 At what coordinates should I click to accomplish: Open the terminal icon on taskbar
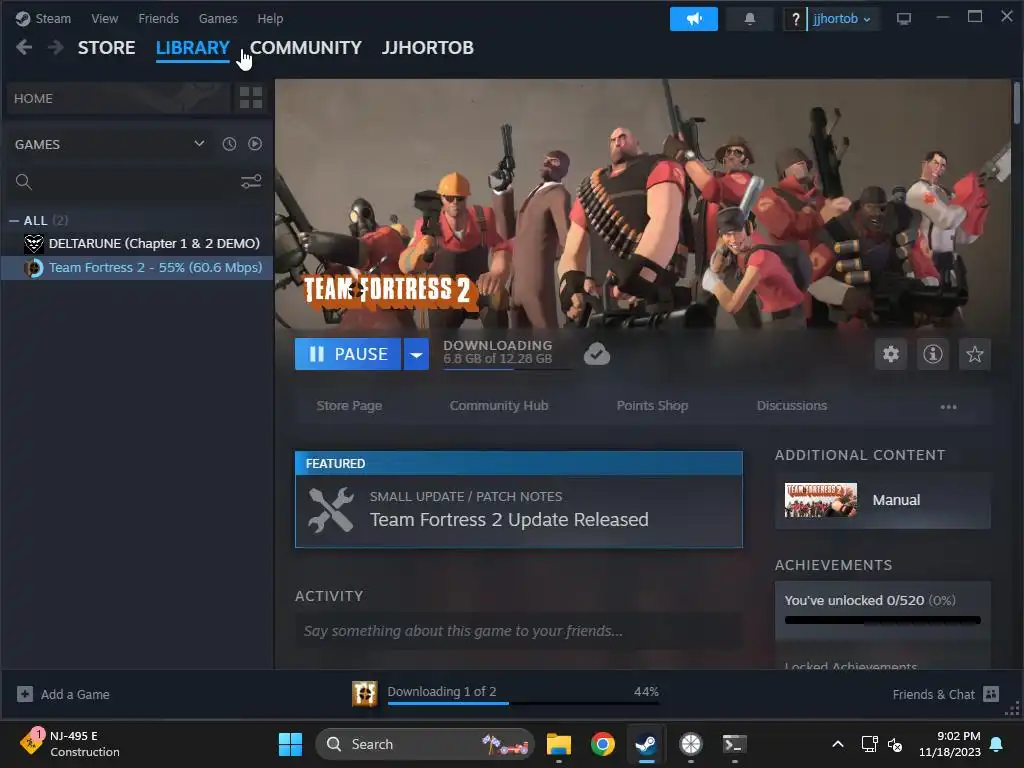(x=734, y=744)
